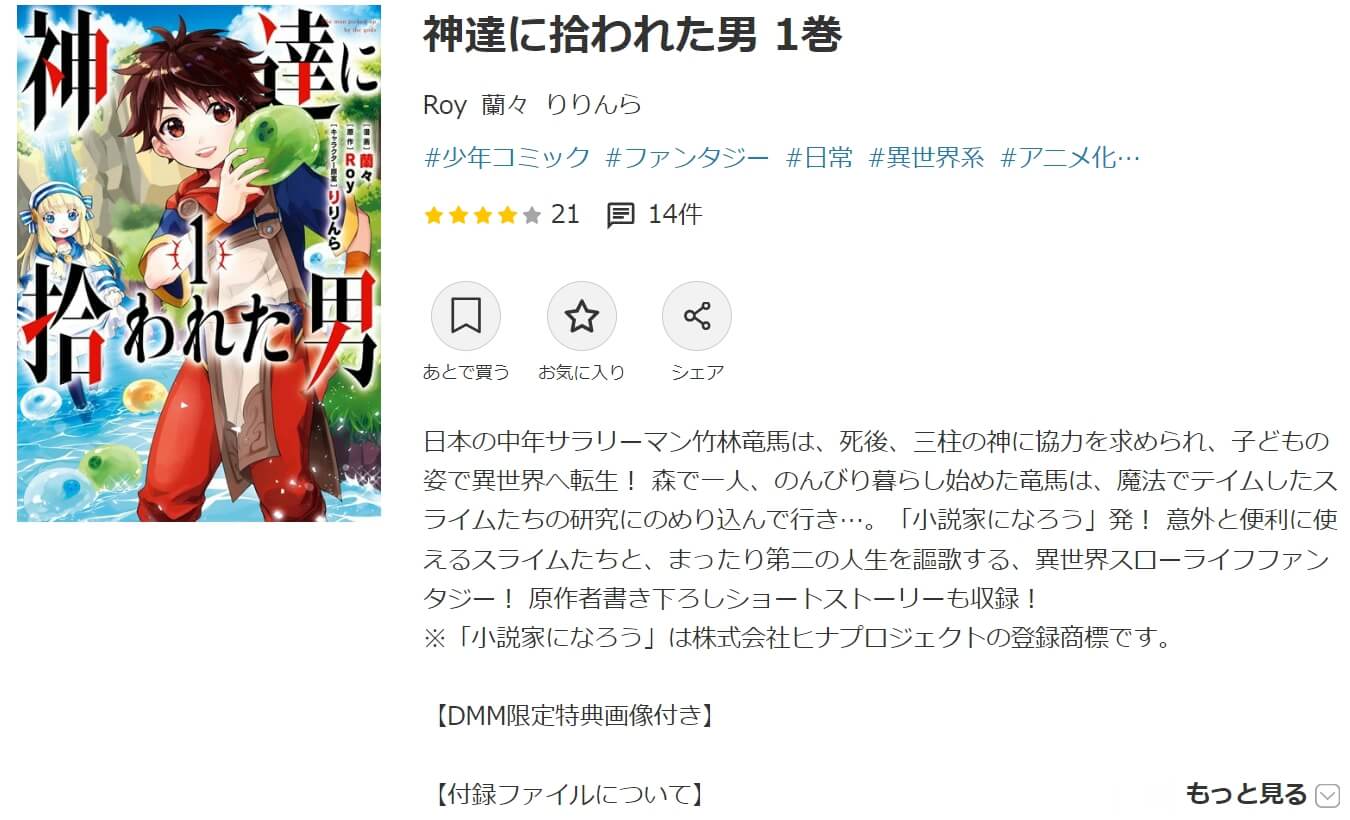
Task: Open the review comments icon
Action: [x=621, y=215]
